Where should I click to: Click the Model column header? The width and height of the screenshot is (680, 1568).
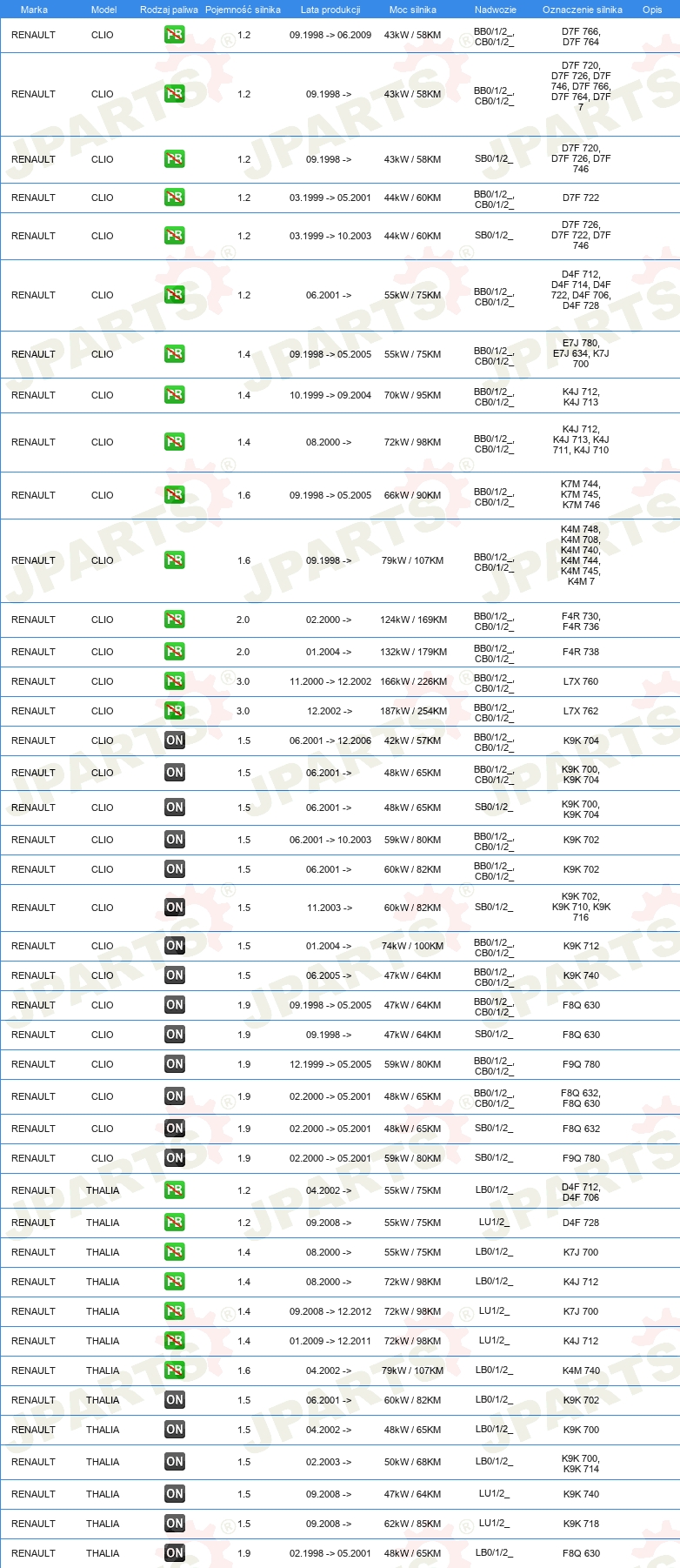pyautogui.click(x=103, y=10)
